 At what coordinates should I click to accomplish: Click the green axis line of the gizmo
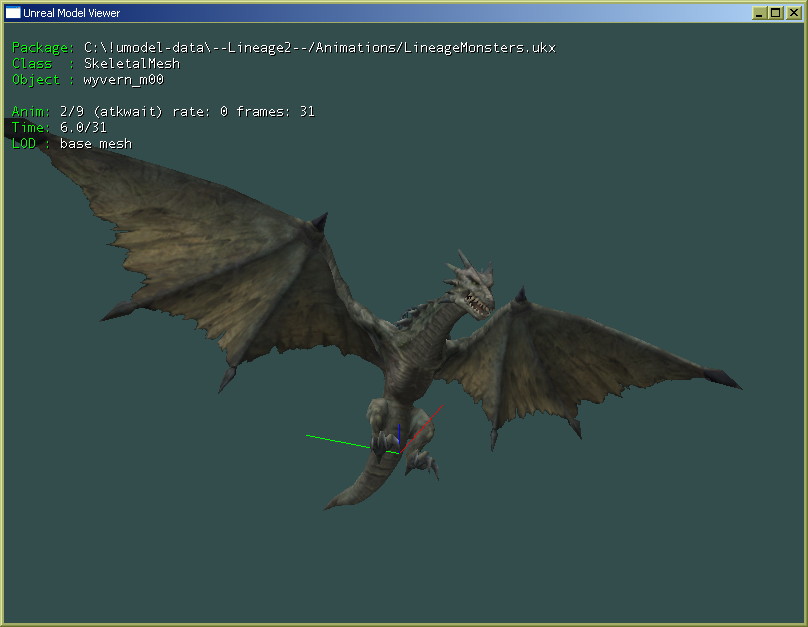tap(338, 442)
